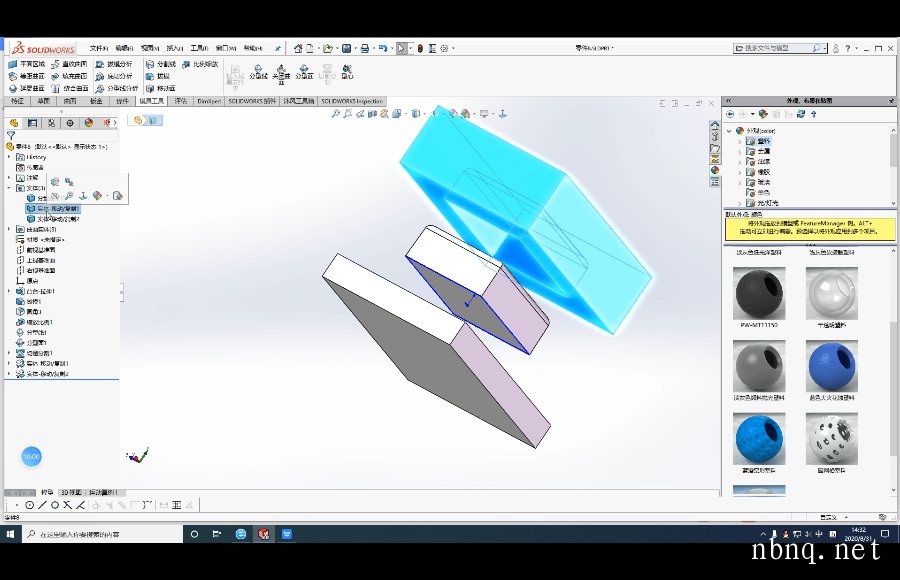Open the Undercut Analysis tool
Viewport: 900px width, 580px height.
(x=114, y=76)
